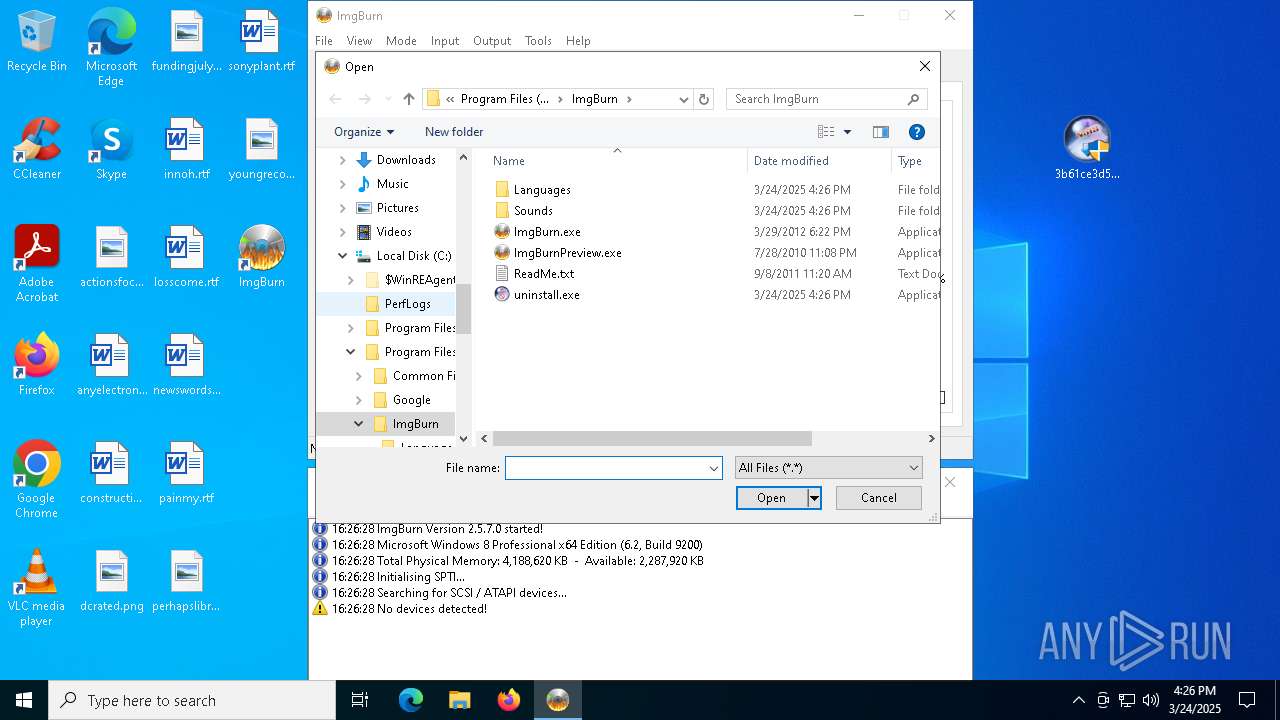This screenshot has width=1280, height=720.
Task: Click the New folder button
Action: tap(454, 132)
